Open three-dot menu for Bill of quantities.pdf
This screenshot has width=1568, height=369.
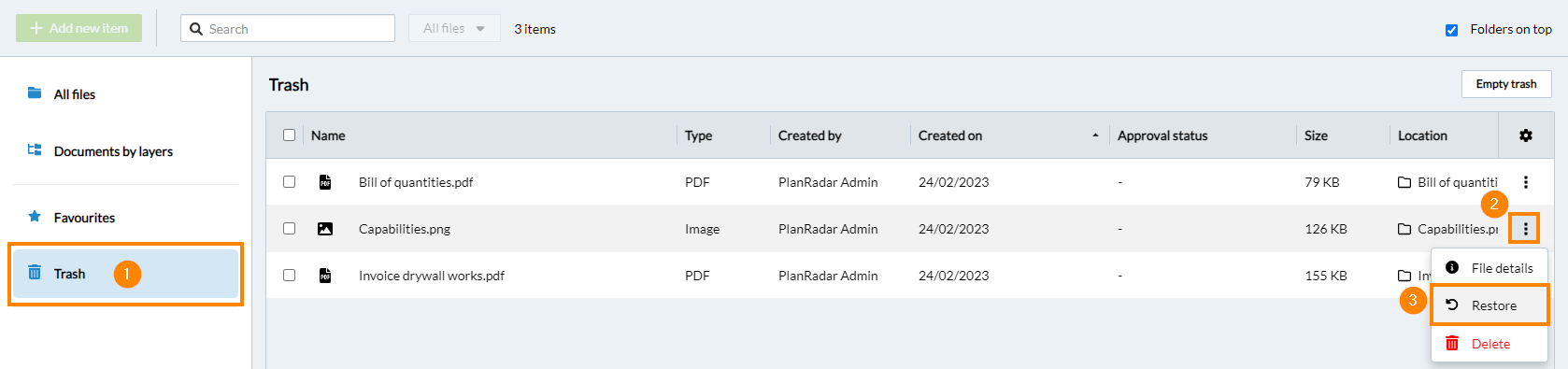point(1525,182)
